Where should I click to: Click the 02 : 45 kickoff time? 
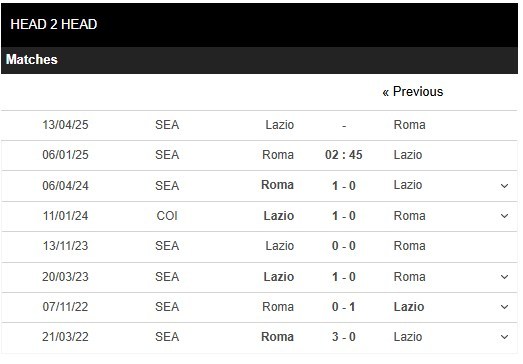tap(344, 155)
